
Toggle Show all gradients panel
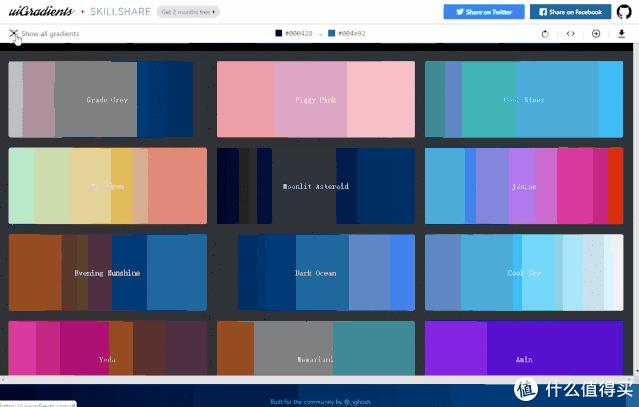coord(50,33)
